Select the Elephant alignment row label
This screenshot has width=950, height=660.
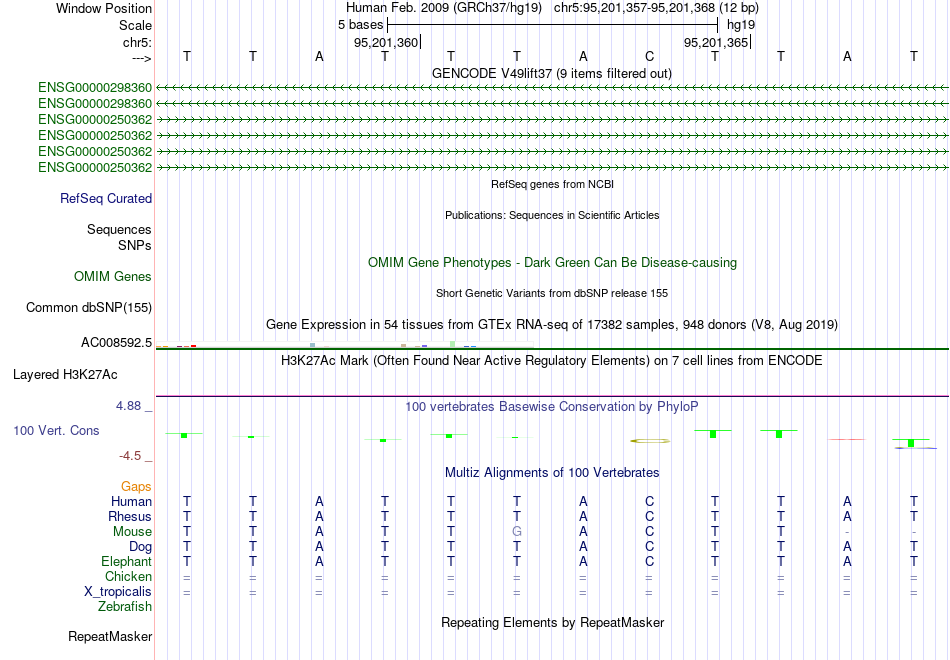pyautogui.click(x=127, y=562)
